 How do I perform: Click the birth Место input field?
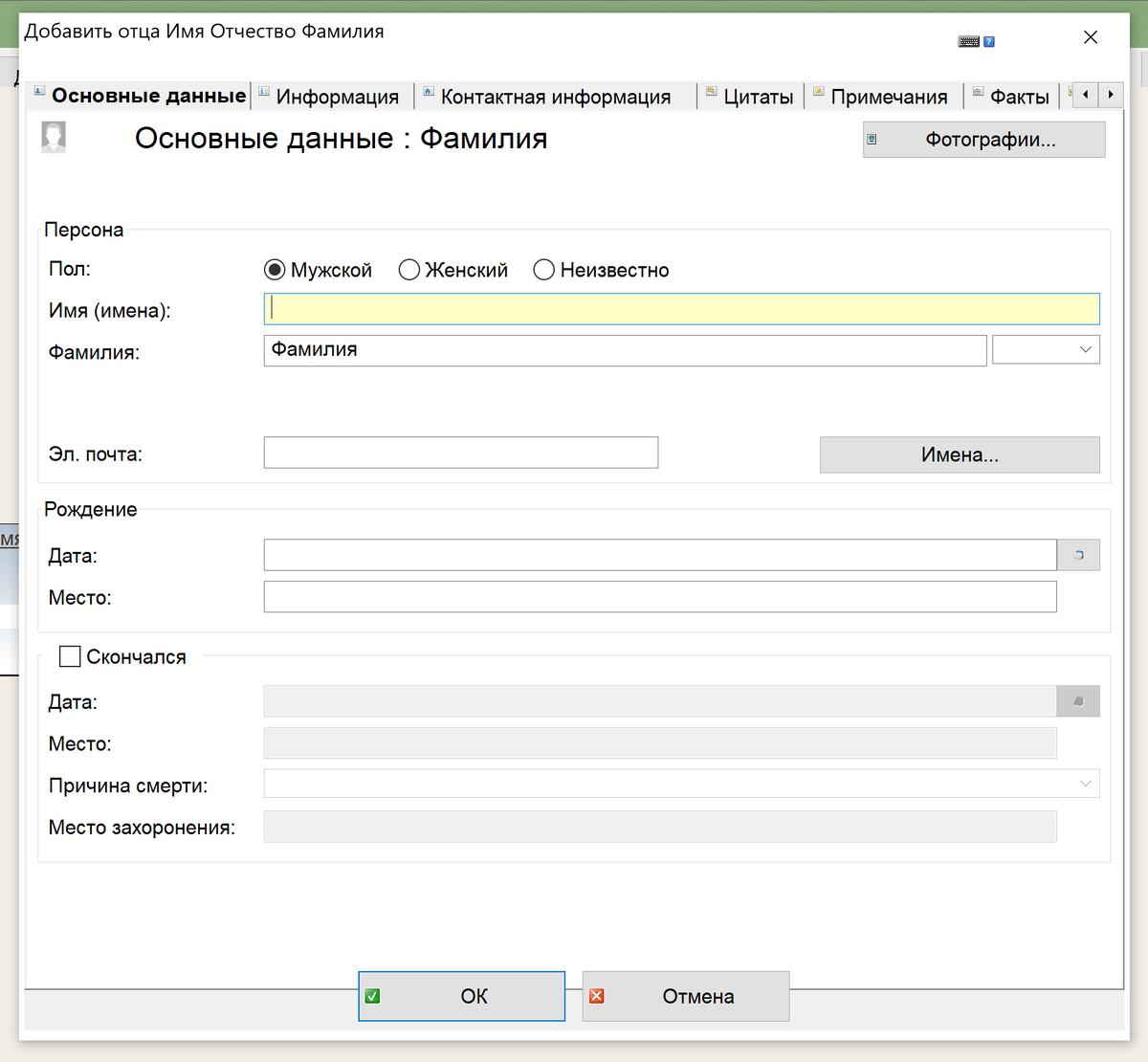[660, 597]
